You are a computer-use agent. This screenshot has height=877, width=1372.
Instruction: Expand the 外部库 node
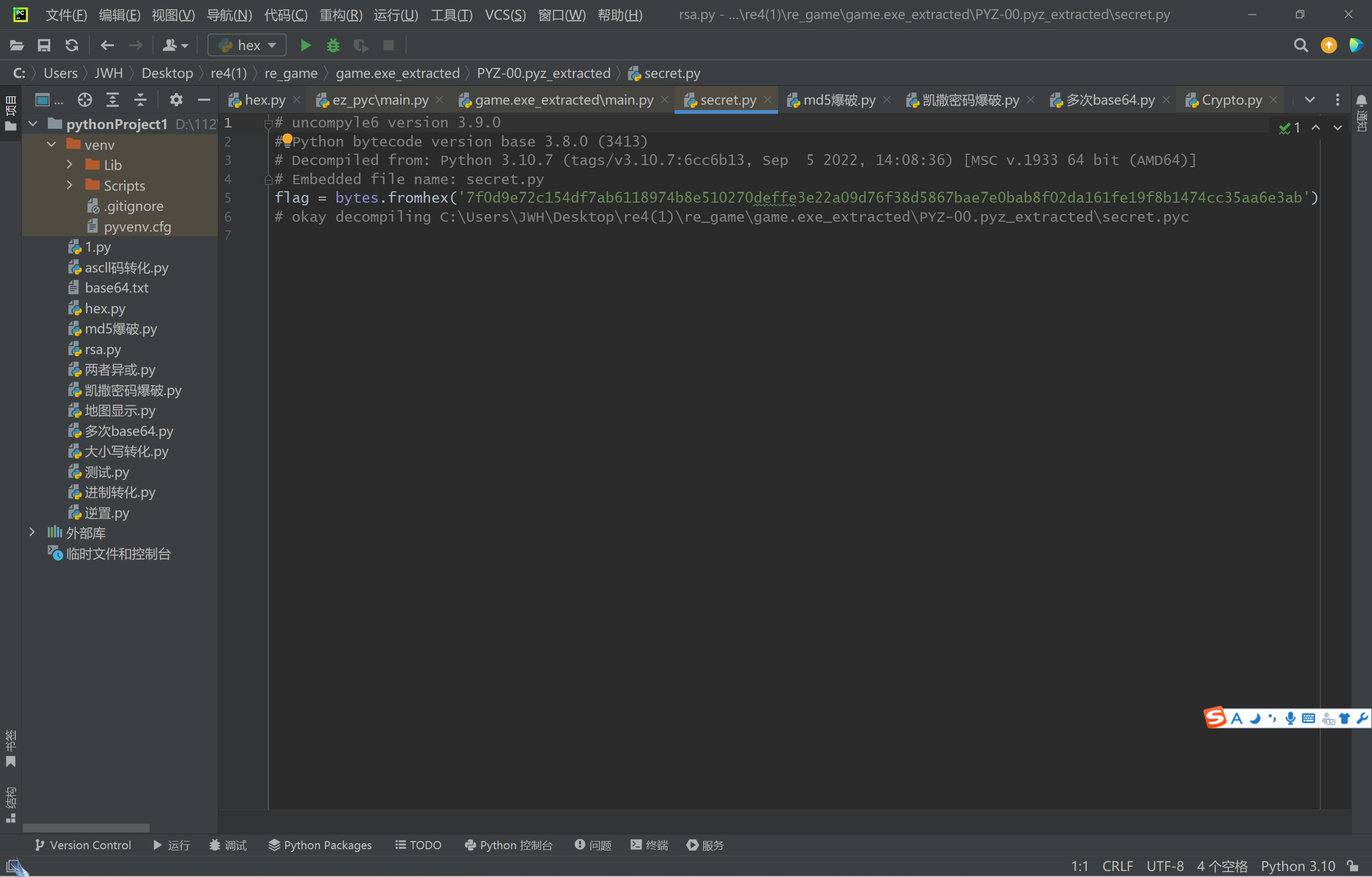33,532
